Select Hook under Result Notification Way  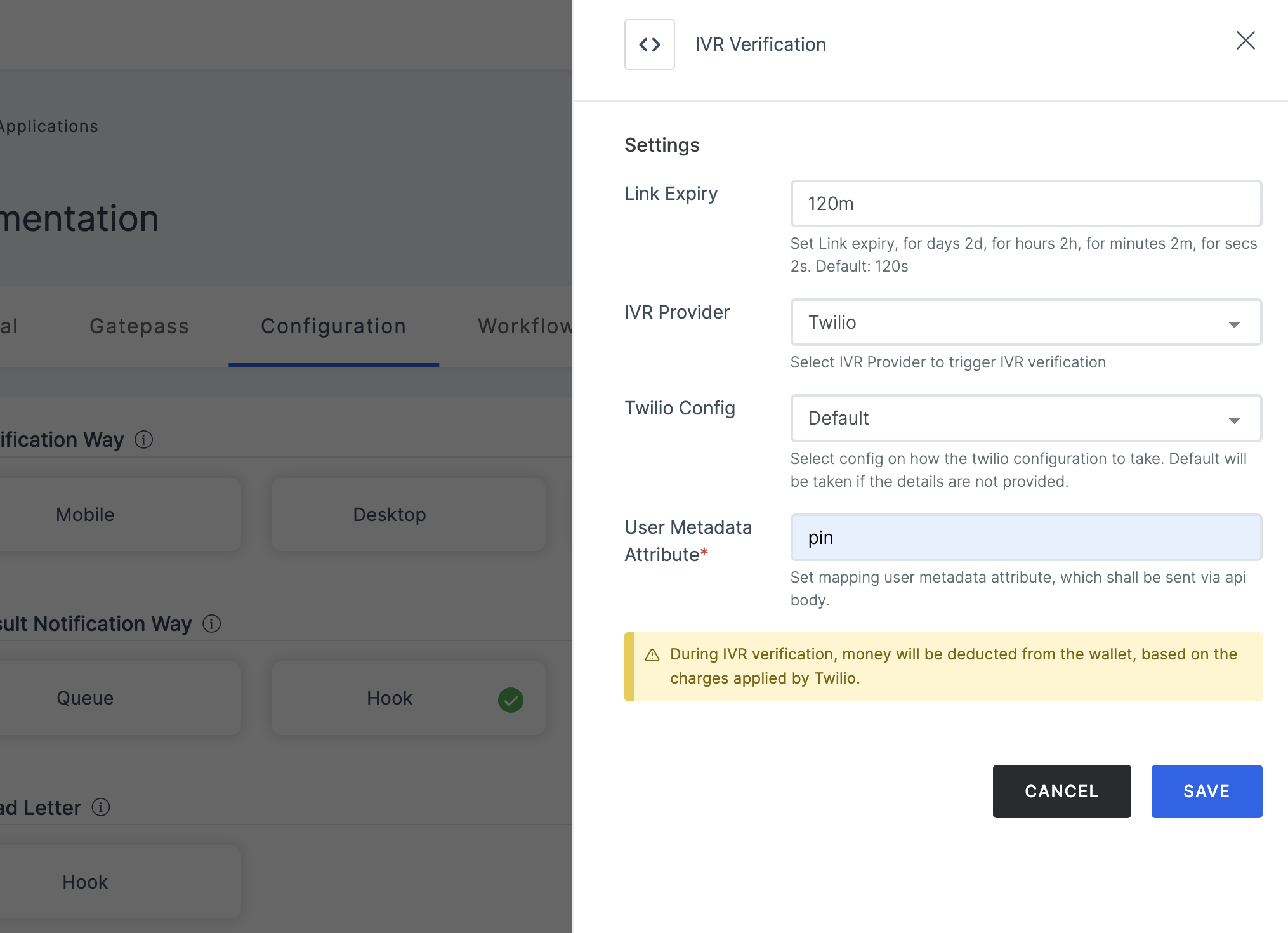[409, 698]
